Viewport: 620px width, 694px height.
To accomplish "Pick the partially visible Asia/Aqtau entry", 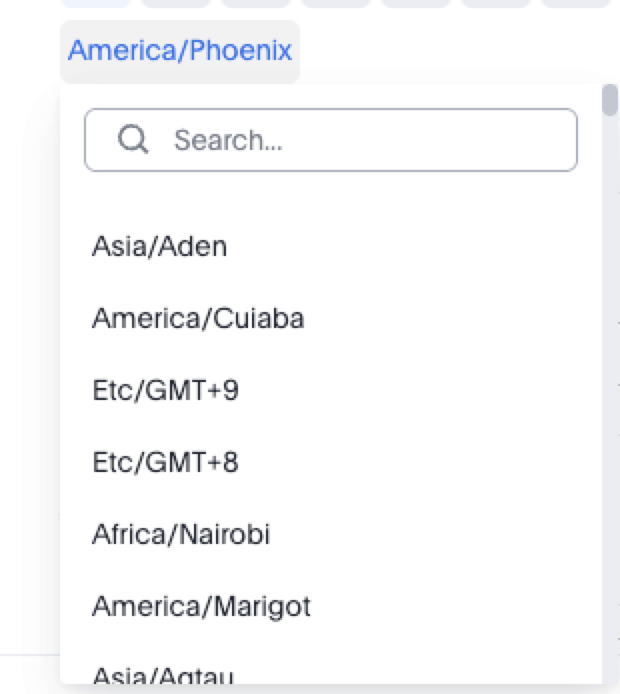I will point(163,677).
